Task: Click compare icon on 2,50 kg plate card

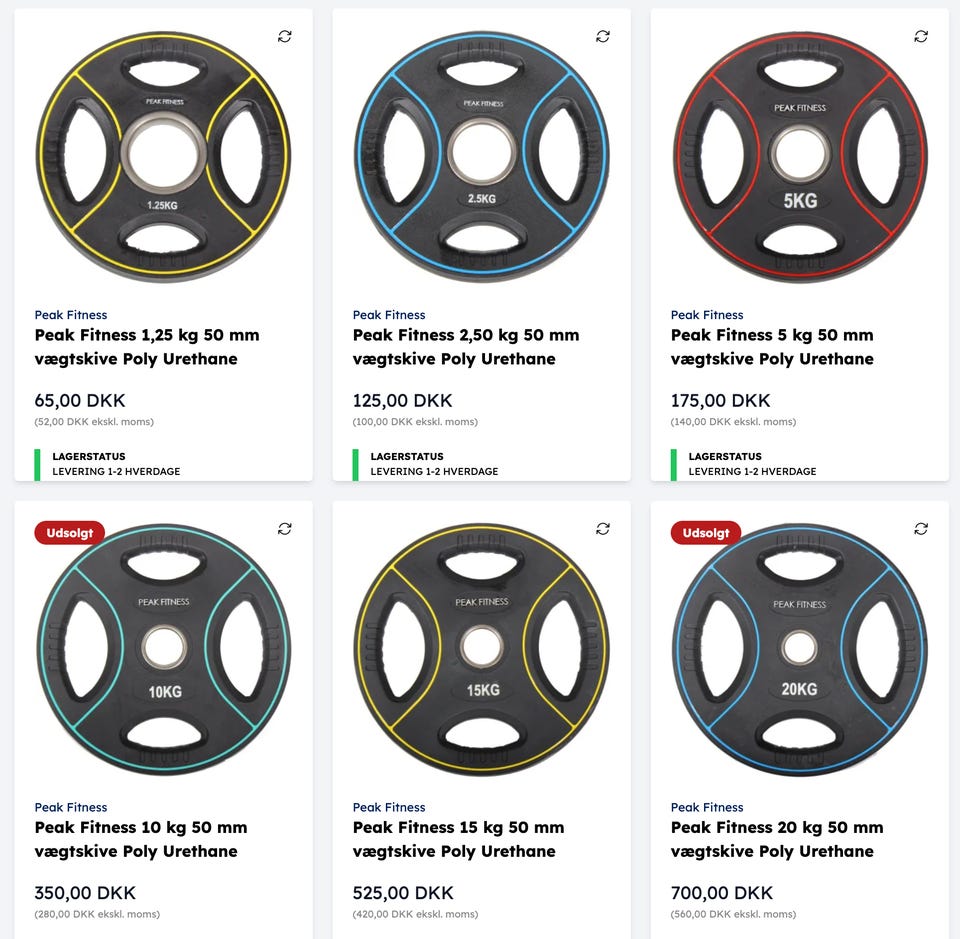Action: 603,36
